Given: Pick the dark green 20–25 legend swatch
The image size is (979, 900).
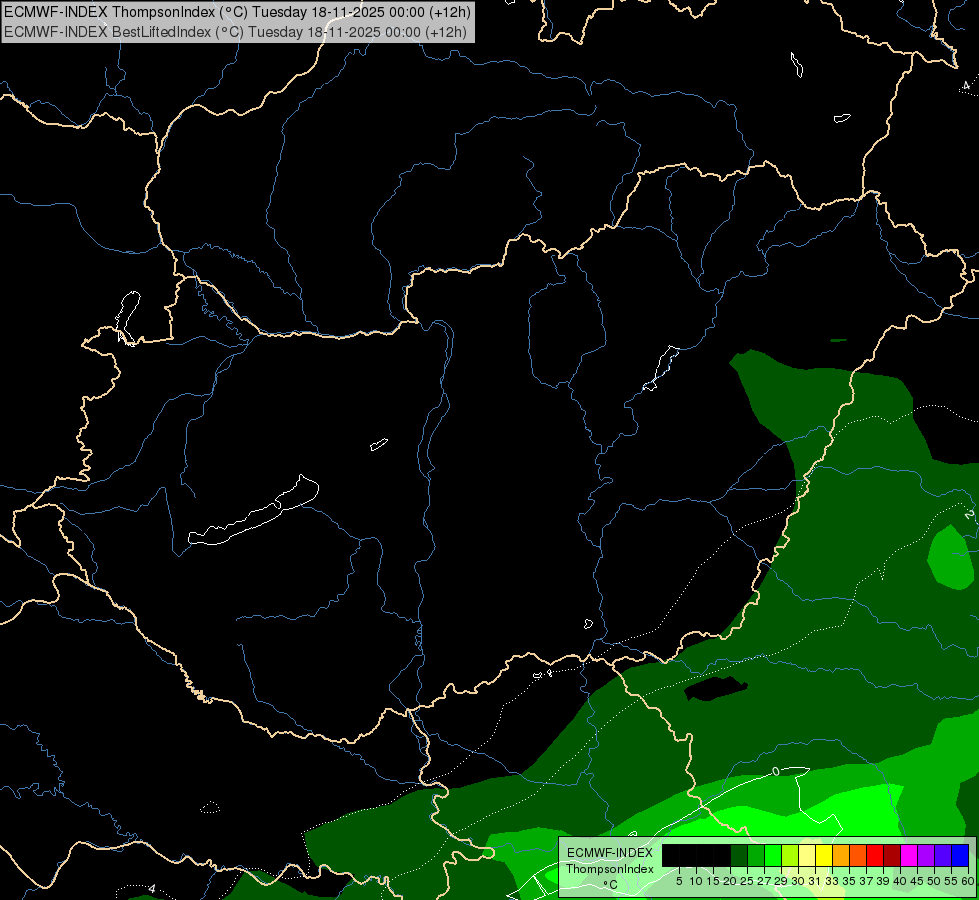Looking at the screenshot, I should [739, 855].
